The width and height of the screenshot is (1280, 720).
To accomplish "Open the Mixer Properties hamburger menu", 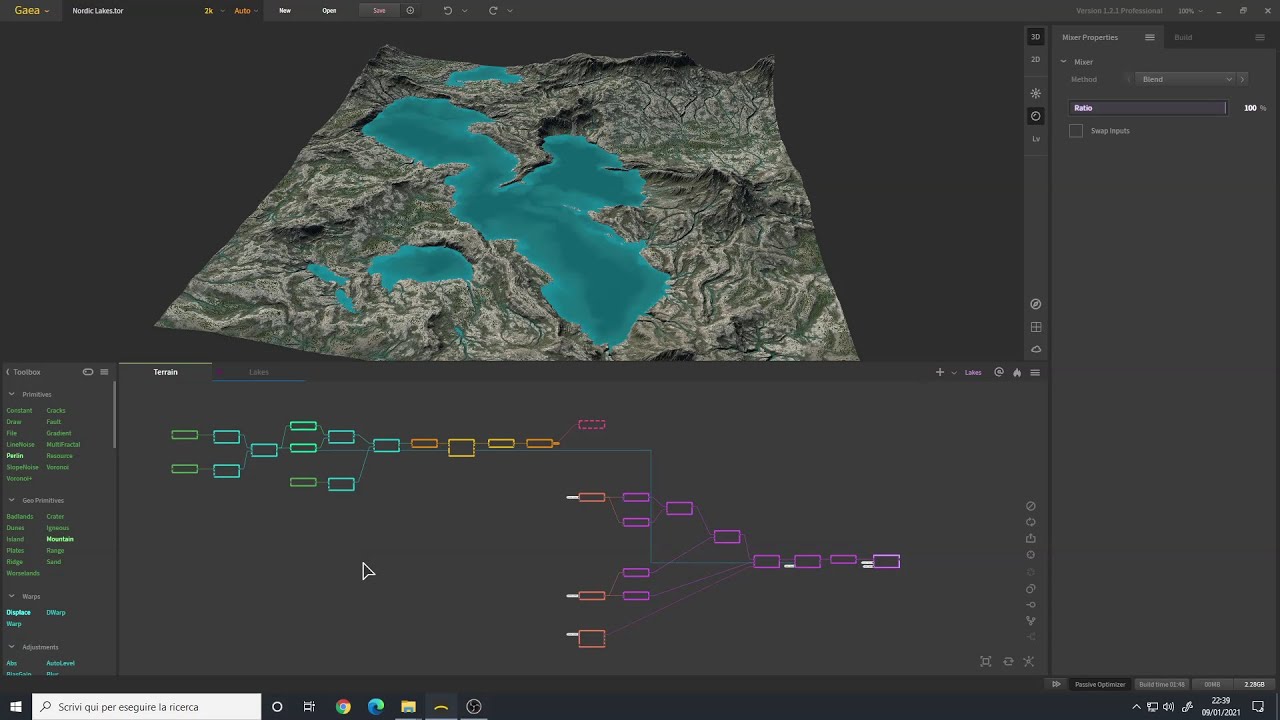I will pyautogui.click(x=1150, y=37).
